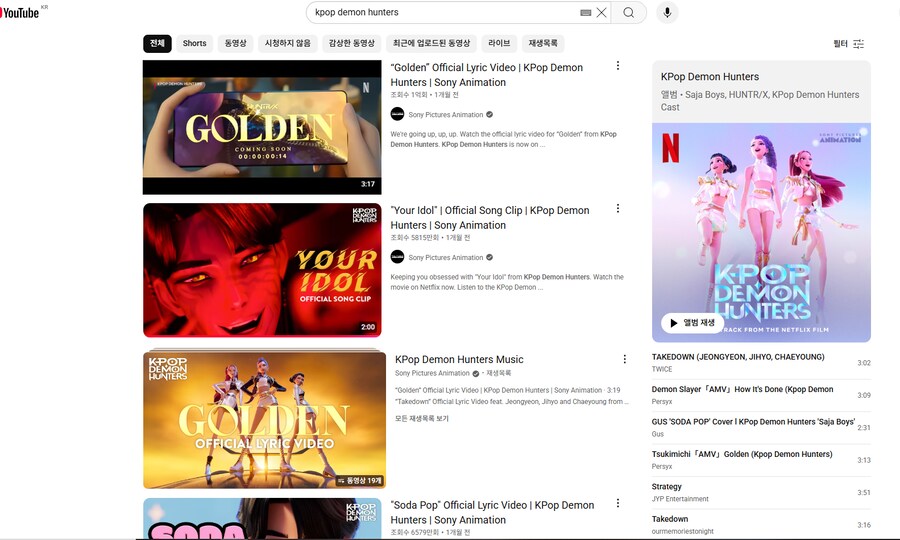Select the Shorts filter chip
Screen dimensions: 900x540
click(195, 44)
